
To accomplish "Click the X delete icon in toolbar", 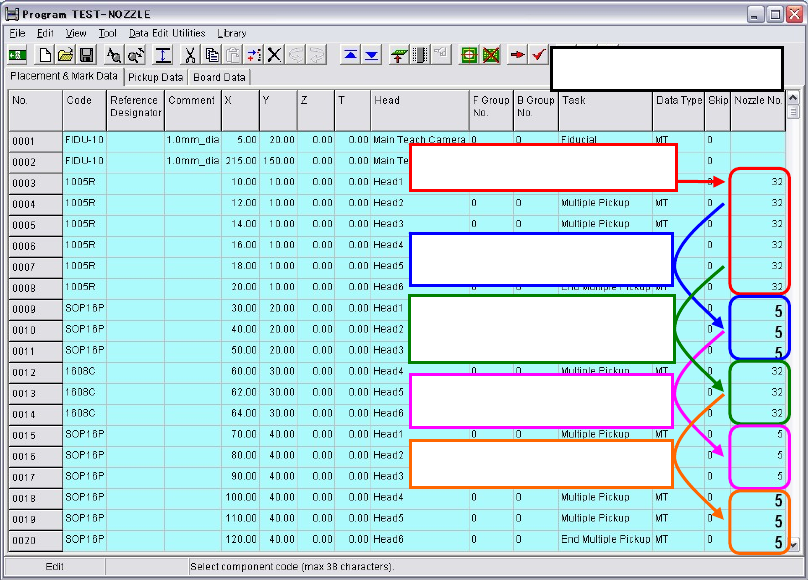I will (274, 55).
